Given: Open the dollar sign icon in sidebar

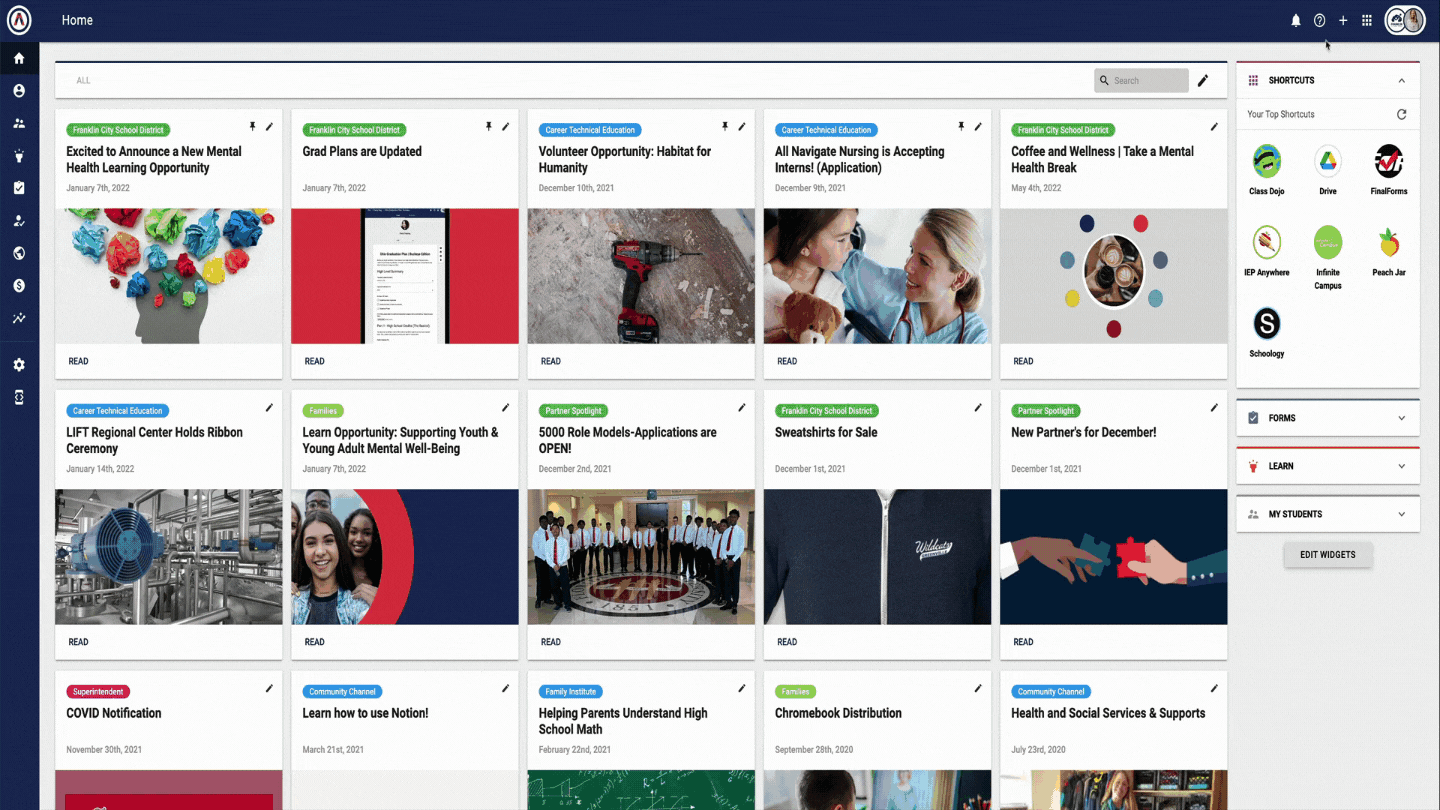Looking at the screenshot, I should coord(19,286).
